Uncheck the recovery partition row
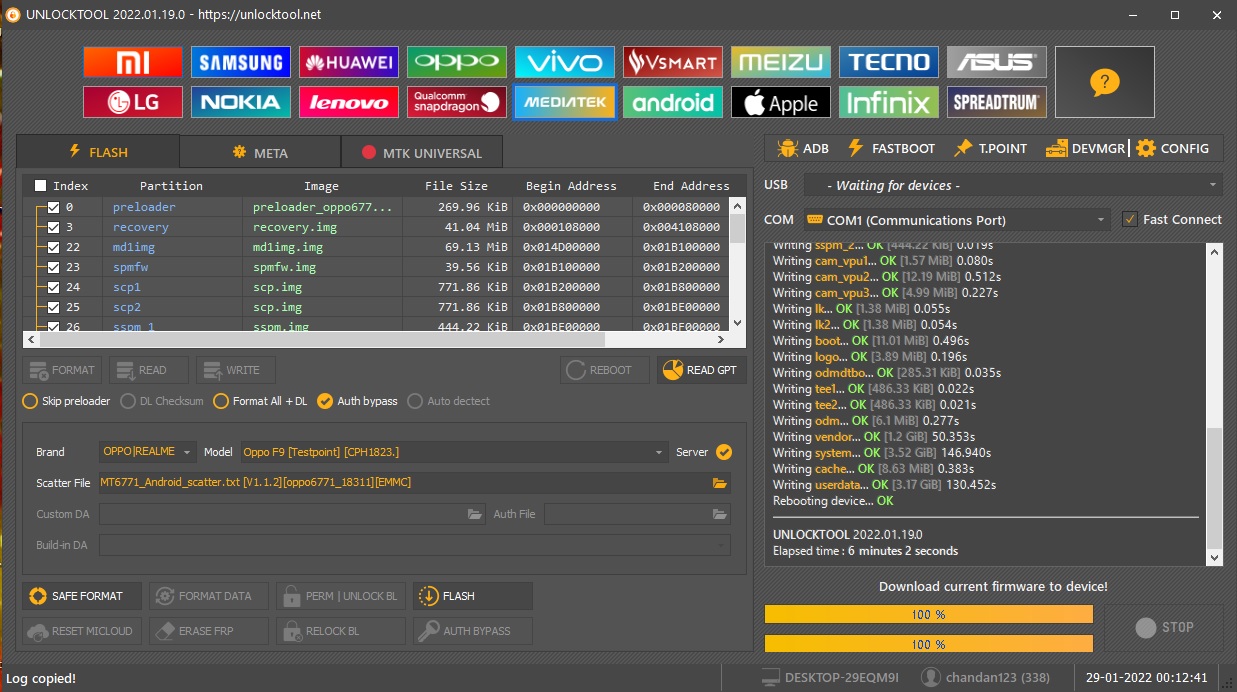The image size is (1237, 692). [x=53, y=227]
